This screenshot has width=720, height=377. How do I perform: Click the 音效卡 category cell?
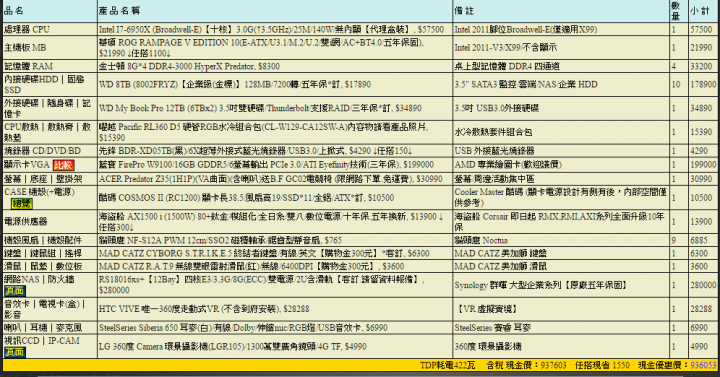[x=50, y=309]
